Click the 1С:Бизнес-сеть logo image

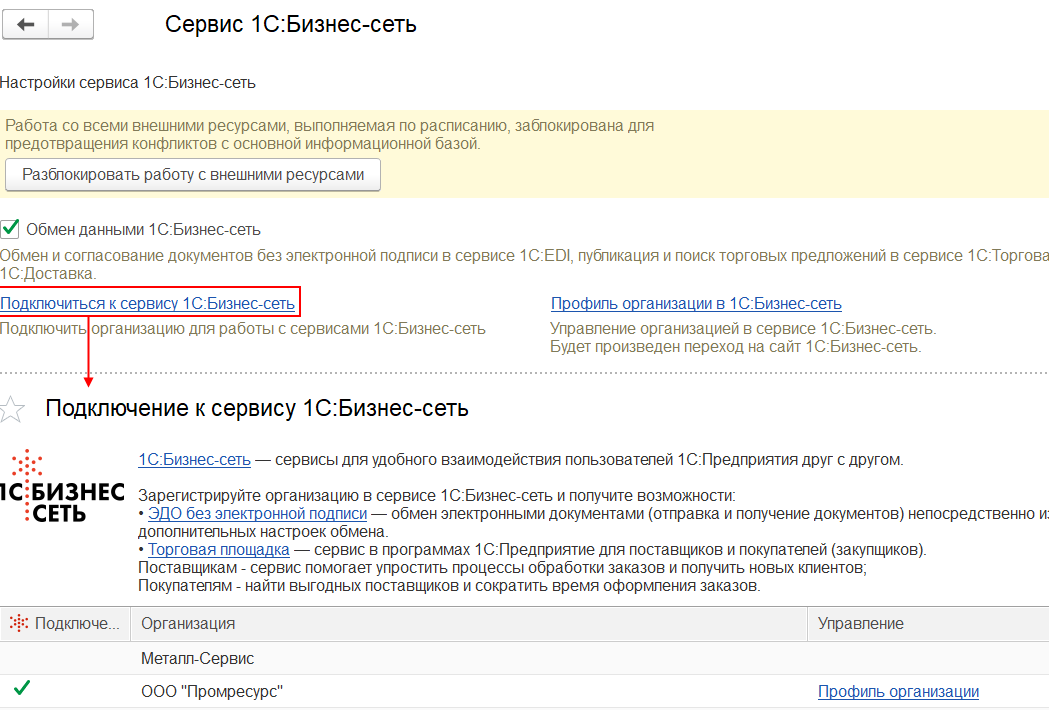[x=62, y=486]
